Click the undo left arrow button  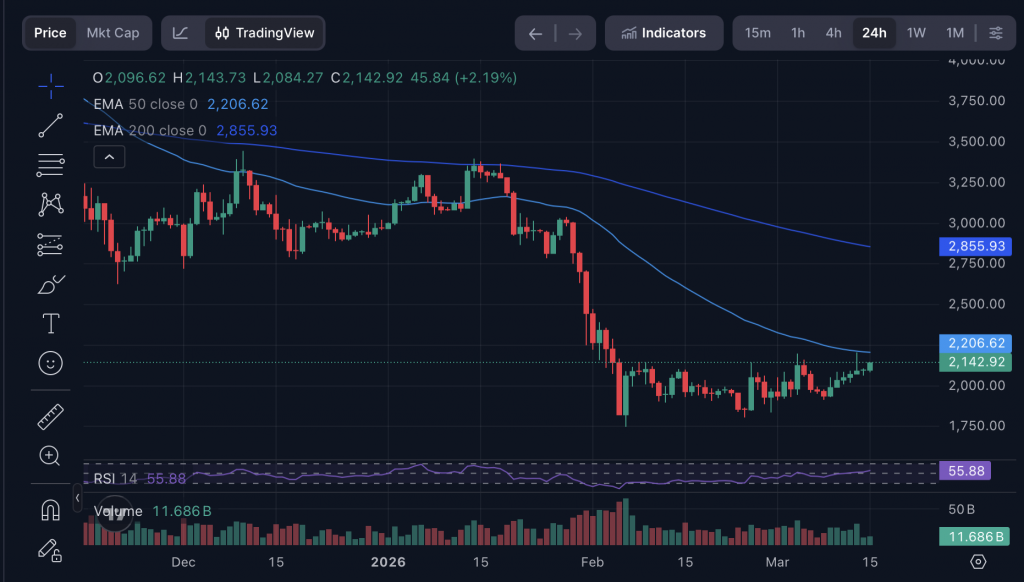point(535,34)
